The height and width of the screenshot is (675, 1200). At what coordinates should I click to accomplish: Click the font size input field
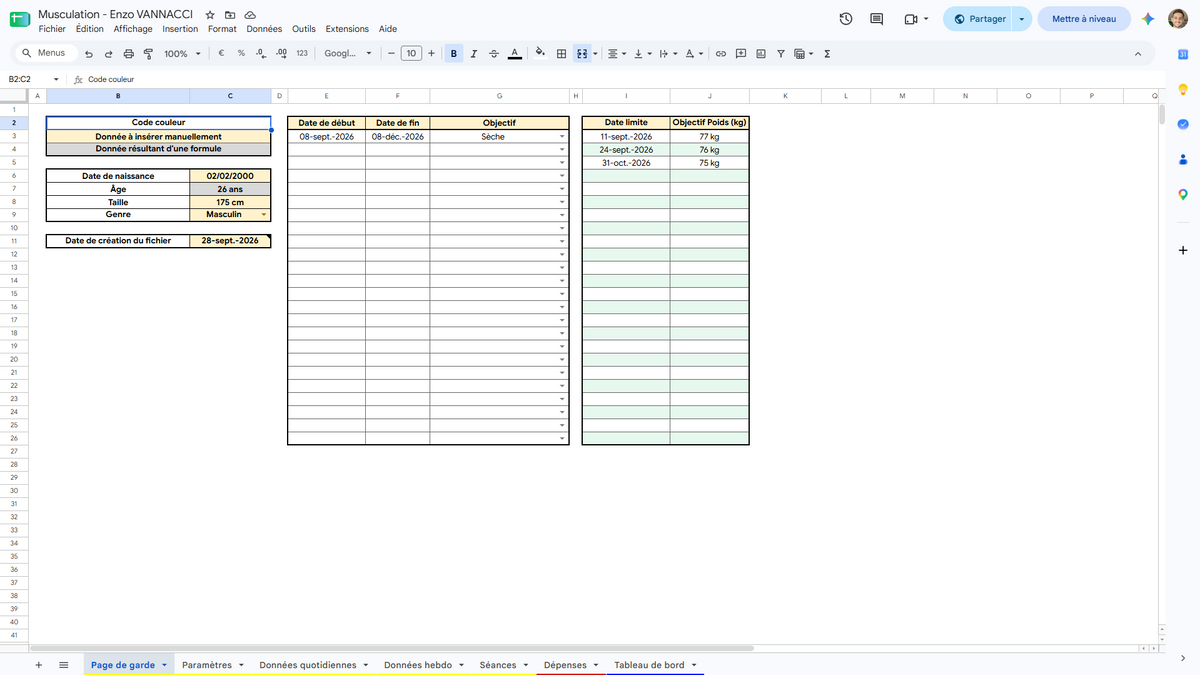coord(411,54)
